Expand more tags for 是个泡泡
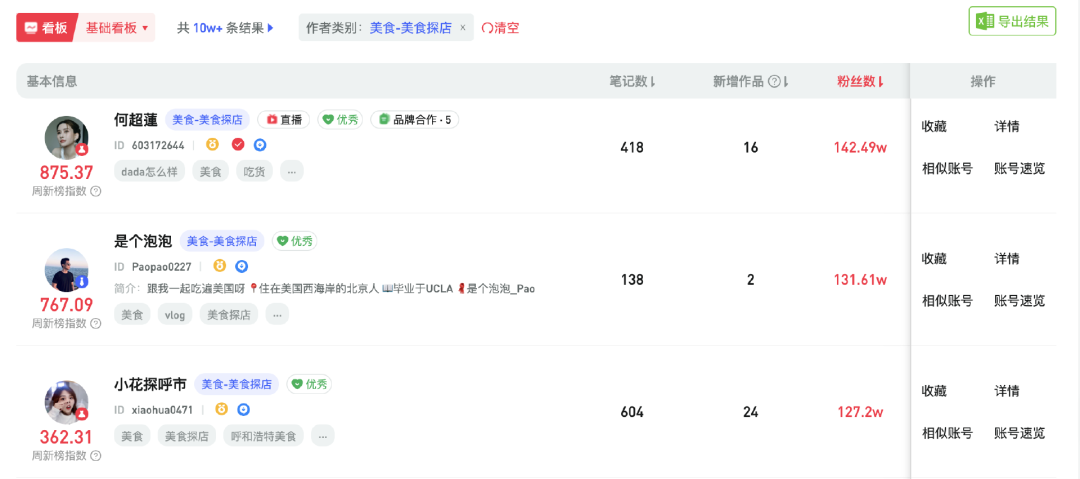This screenshot has height=479, width=1080. coord(277,314)
